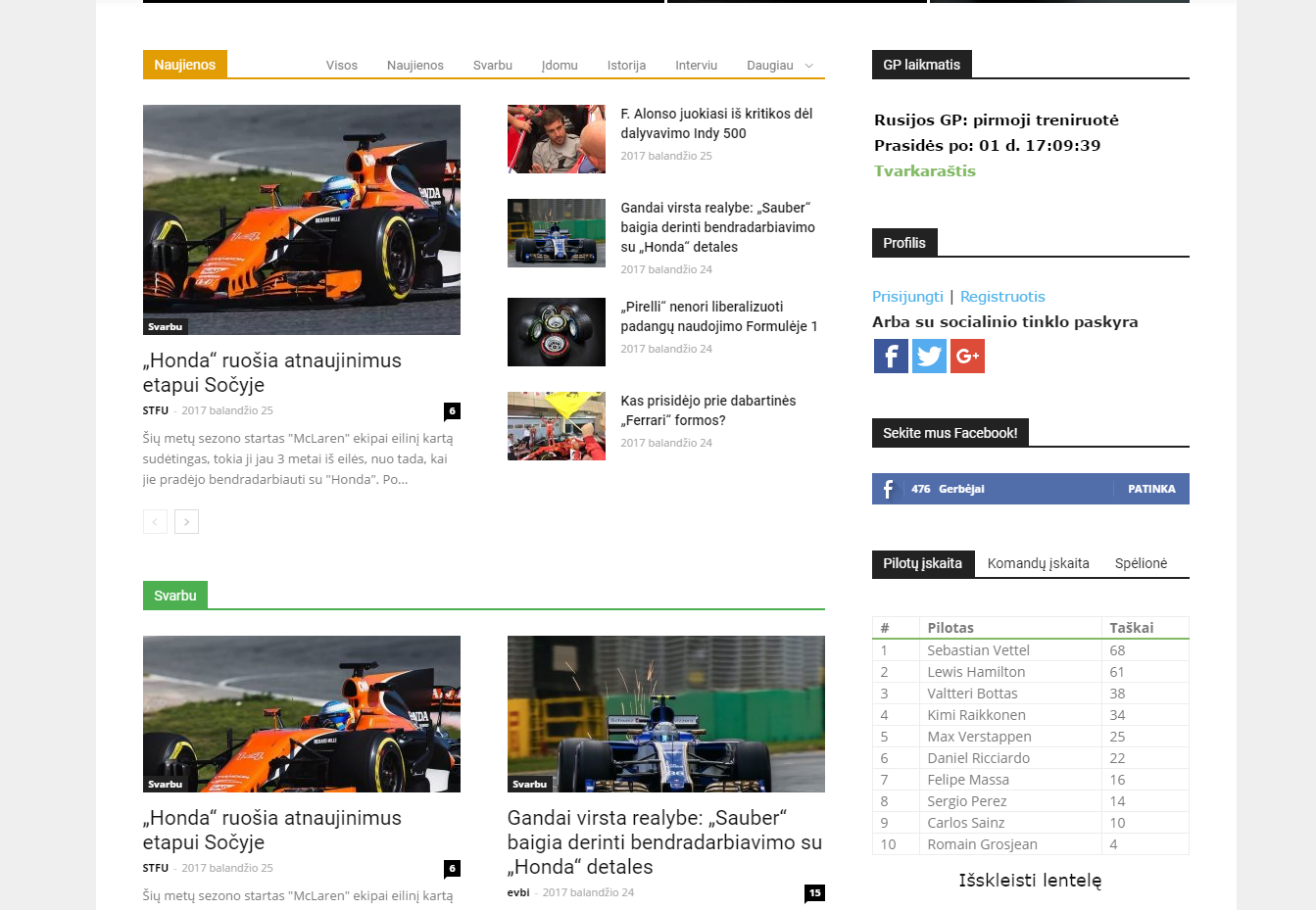Go to next news page arrow
The width and height of the screenshot is (1316, 910).
click(186, 522)
